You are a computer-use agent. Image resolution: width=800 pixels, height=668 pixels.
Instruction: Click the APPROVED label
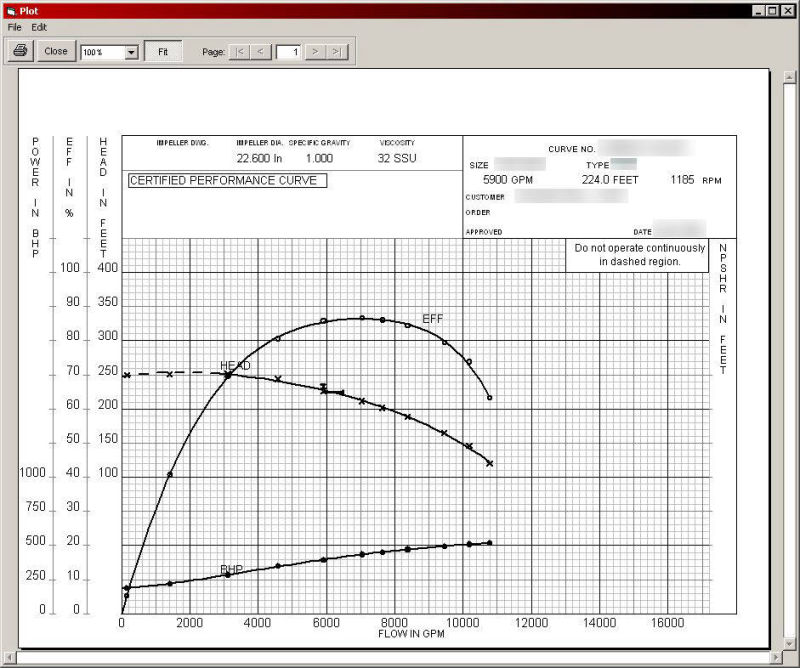484,232
